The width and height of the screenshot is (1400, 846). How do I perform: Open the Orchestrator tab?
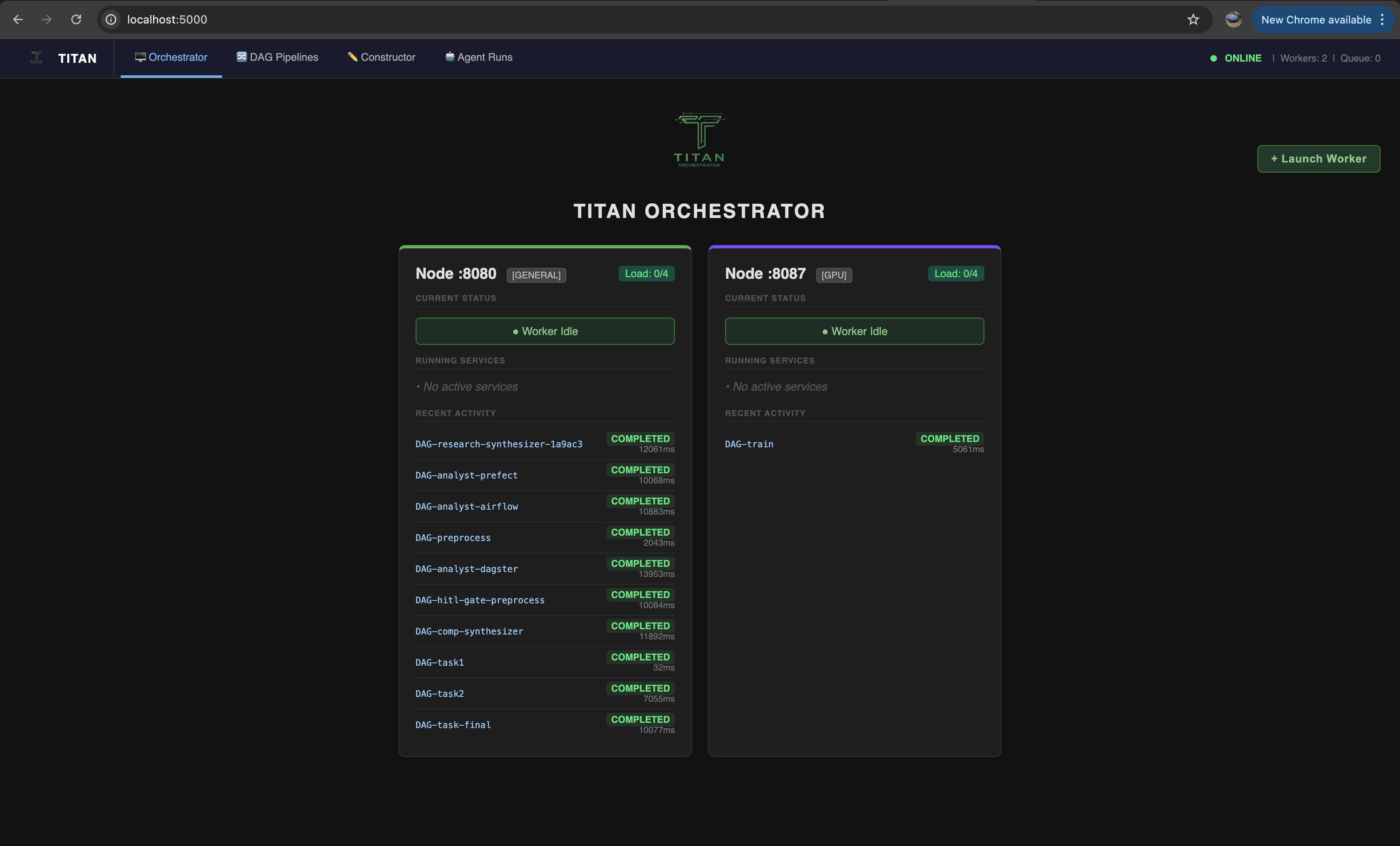click(171, 58)
